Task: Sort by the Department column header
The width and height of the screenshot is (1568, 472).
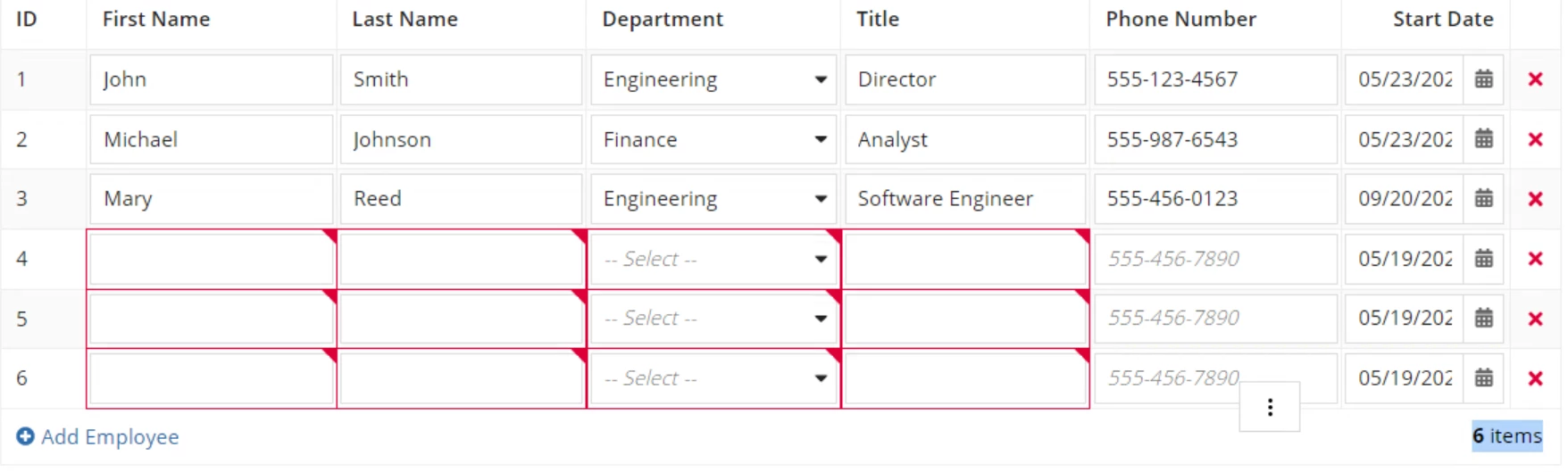Action: coord(663,20)
